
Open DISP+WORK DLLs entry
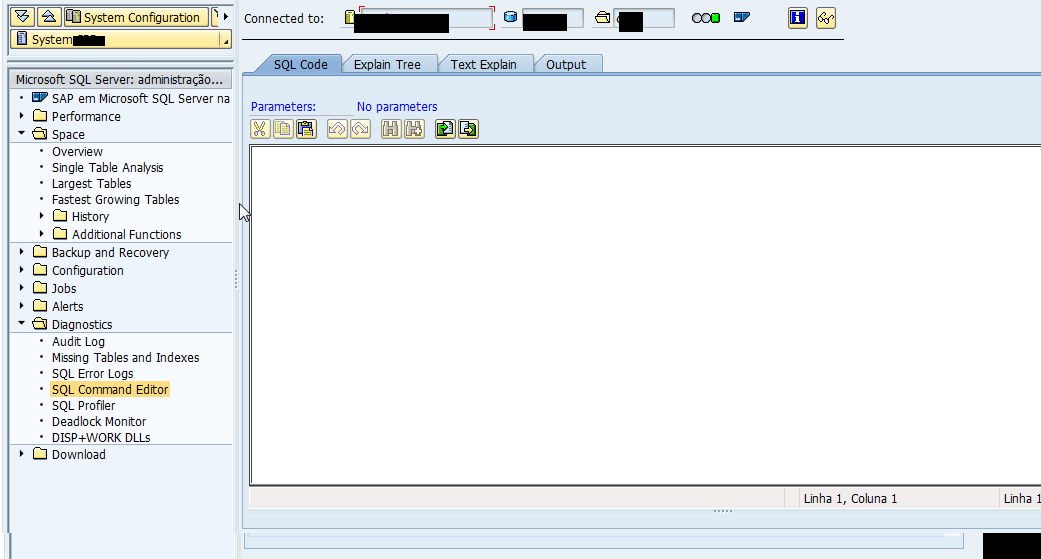(x=101, y=437)
